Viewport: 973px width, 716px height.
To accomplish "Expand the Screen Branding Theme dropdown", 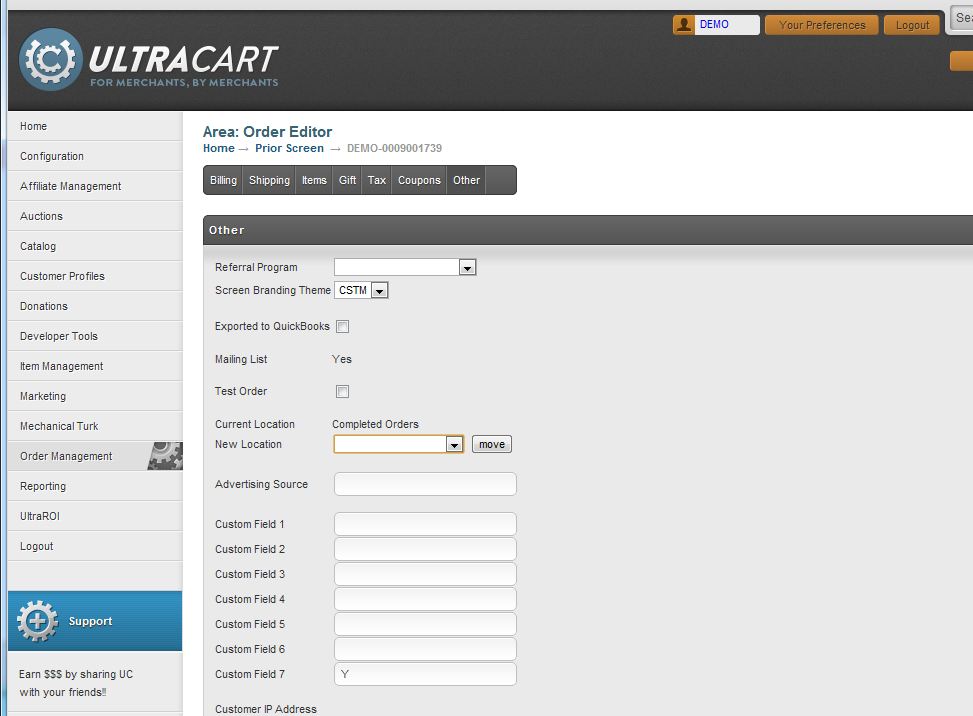I will 361,290.
